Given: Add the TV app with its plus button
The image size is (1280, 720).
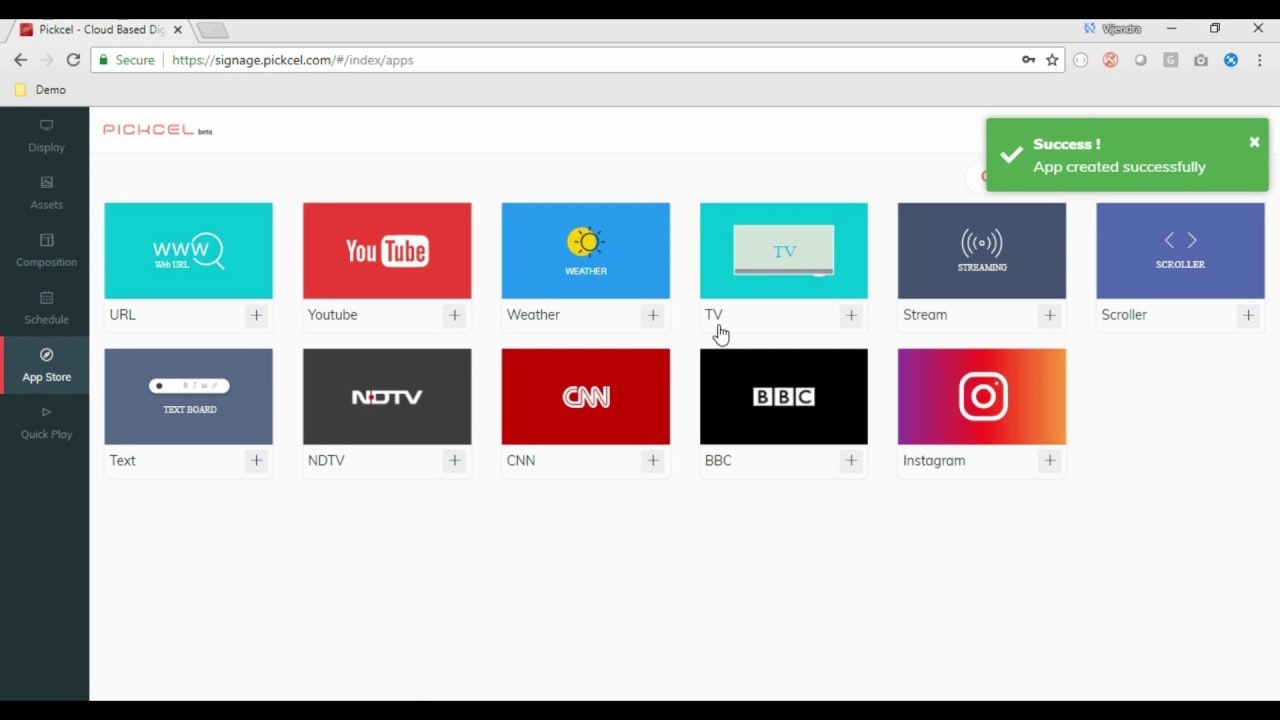Looking at the screenshot, I should [x=851, y=315].
